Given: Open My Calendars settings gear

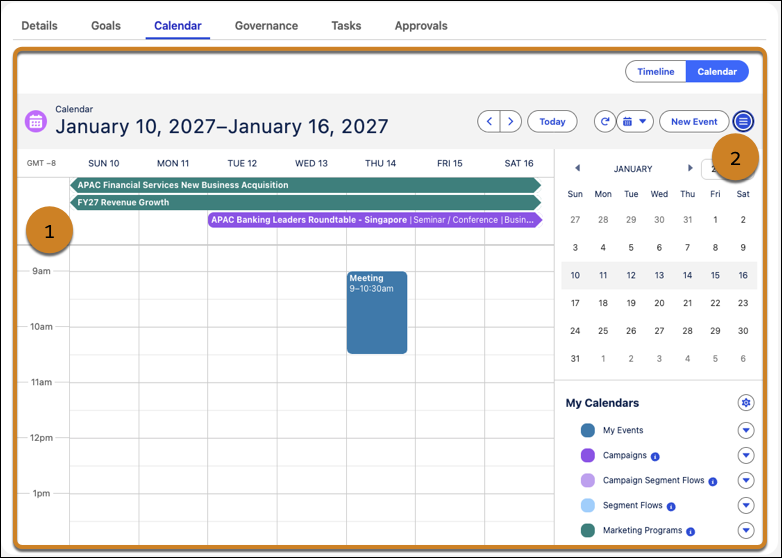Looking at the screenshot, I should [x=746, y=402].
